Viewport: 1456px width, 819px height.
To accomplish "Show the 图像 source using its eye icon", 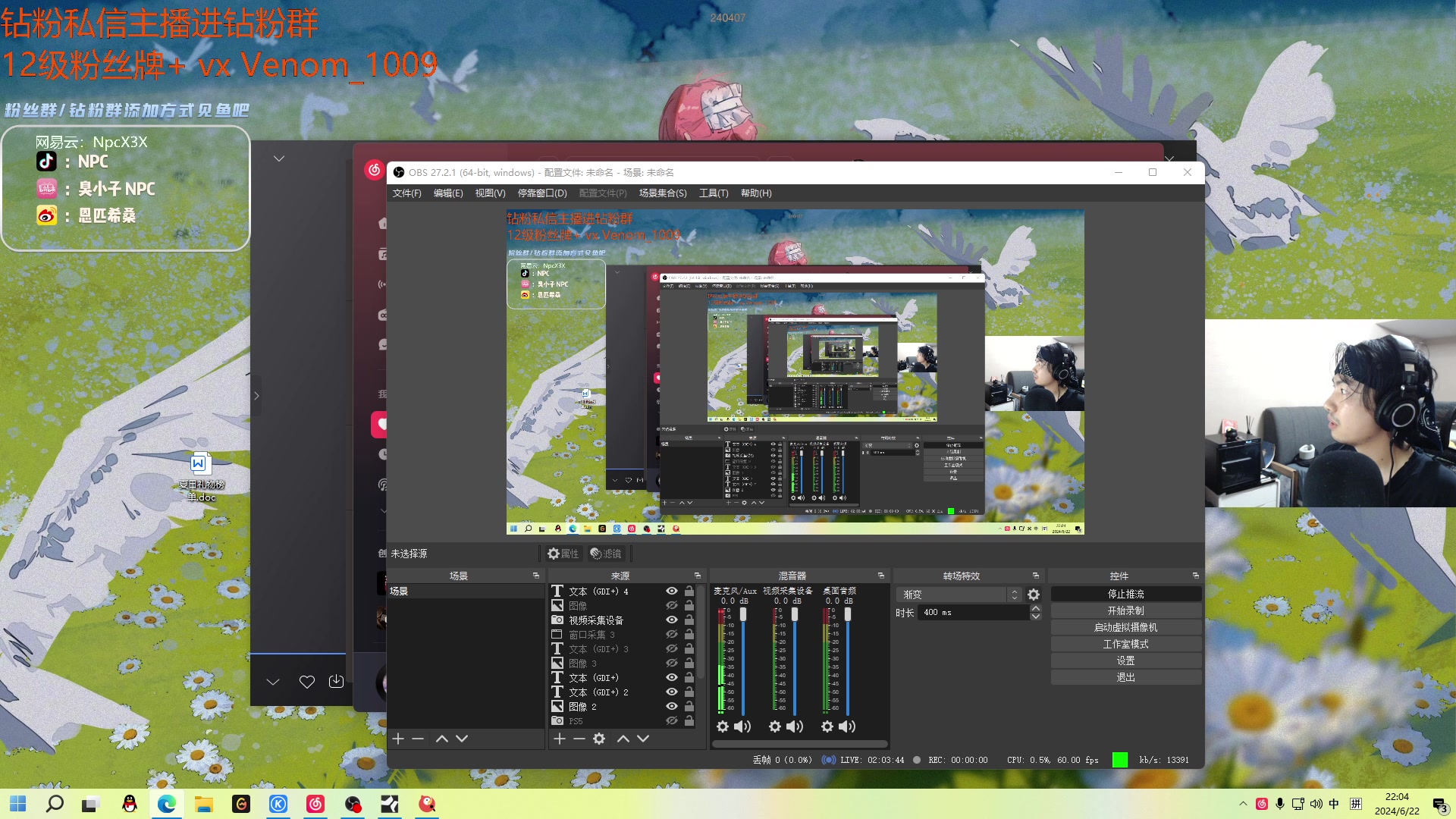I will click(x=672, y=605).
